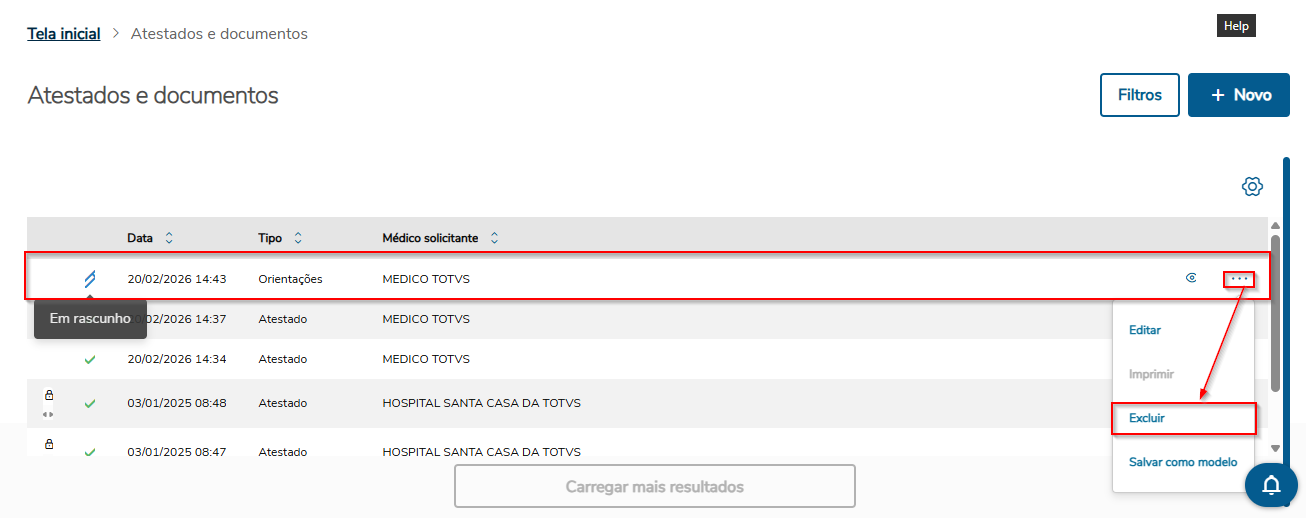Viewport: 1306px width, 518px height.
Task: Click the table scrollbar down arrow
Action: click(x=1274, y=449)
